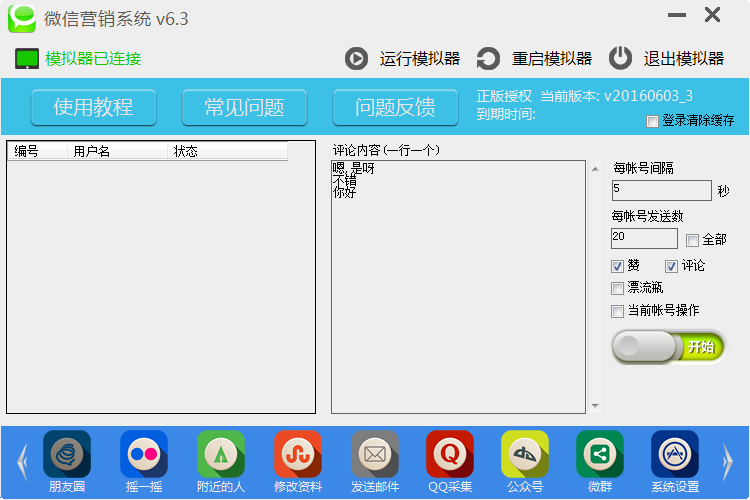The image size is (750, 500).
Task: Click the 每帐号间隔 interval input field
Action: [661, 190]
